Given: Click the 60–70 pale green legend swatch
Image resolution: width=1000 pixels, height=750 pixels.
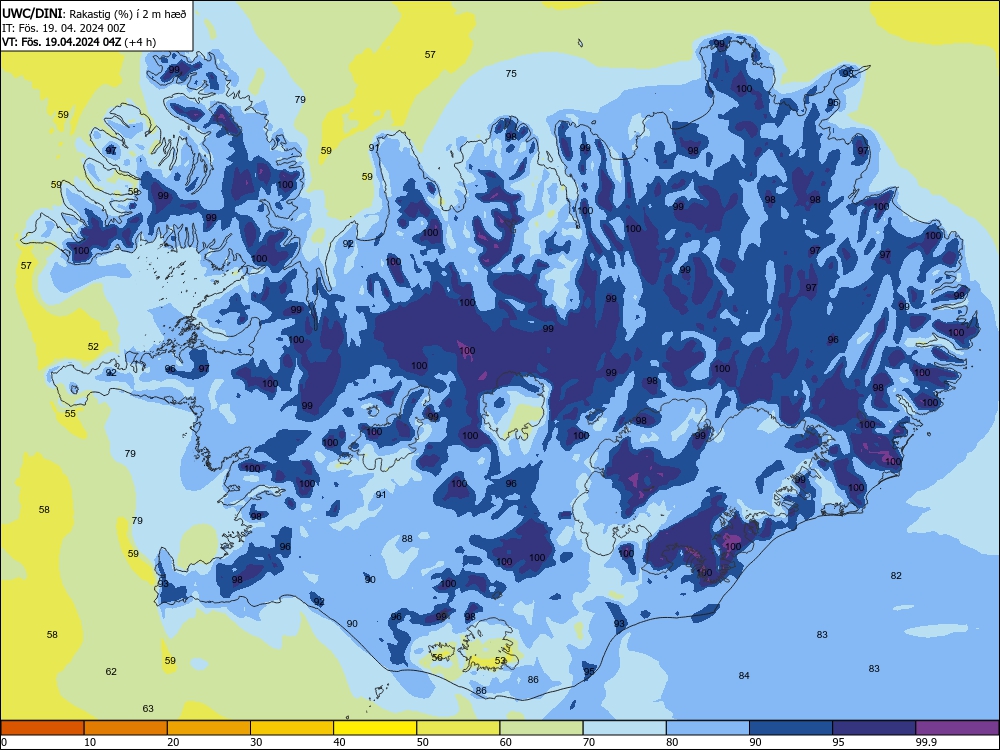Looking at the screenshot, I should coord(541,728).
